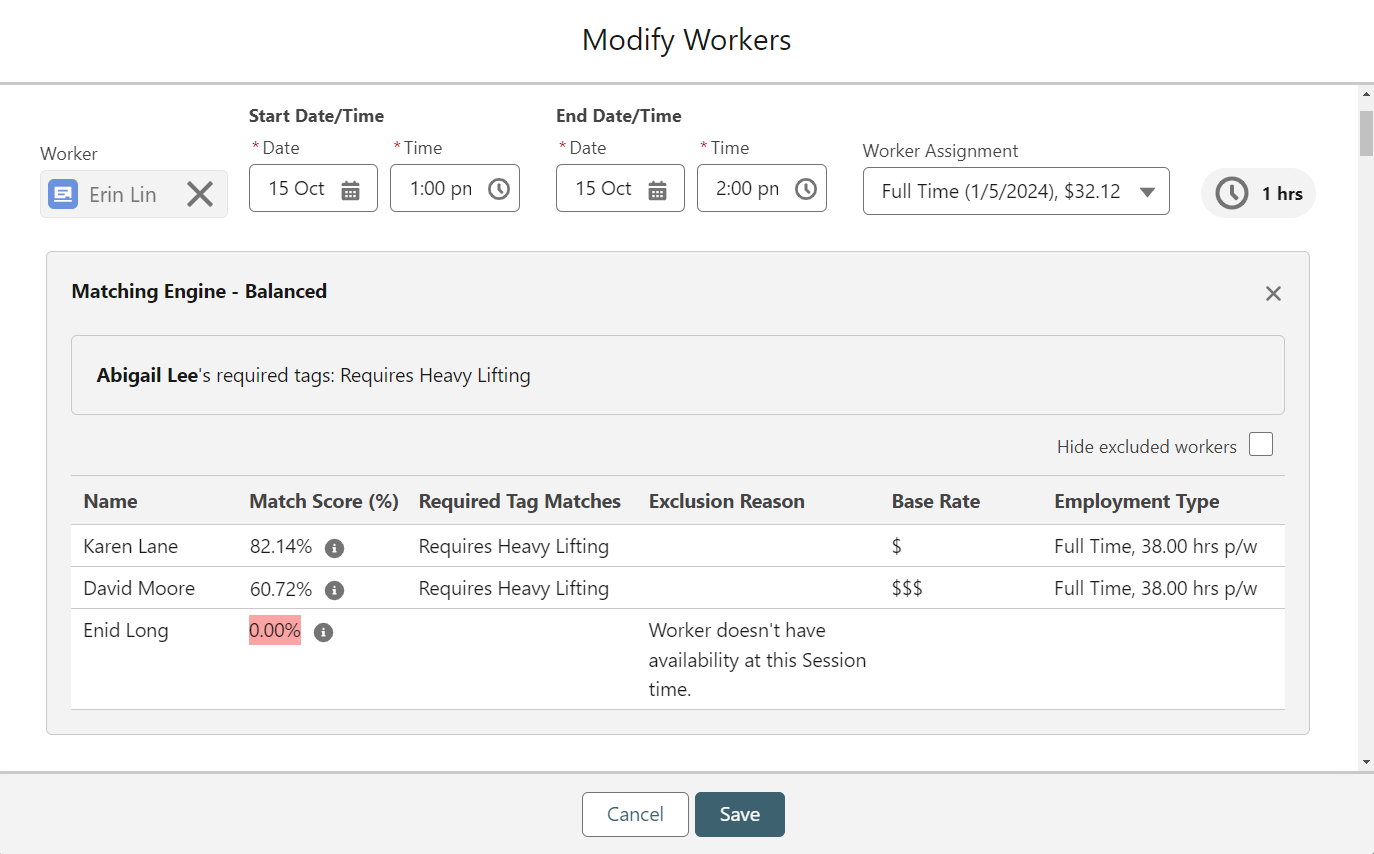Open Enid Long's match score info tooltip
This screenshot has height=854, width=1374.
point(323,631)
